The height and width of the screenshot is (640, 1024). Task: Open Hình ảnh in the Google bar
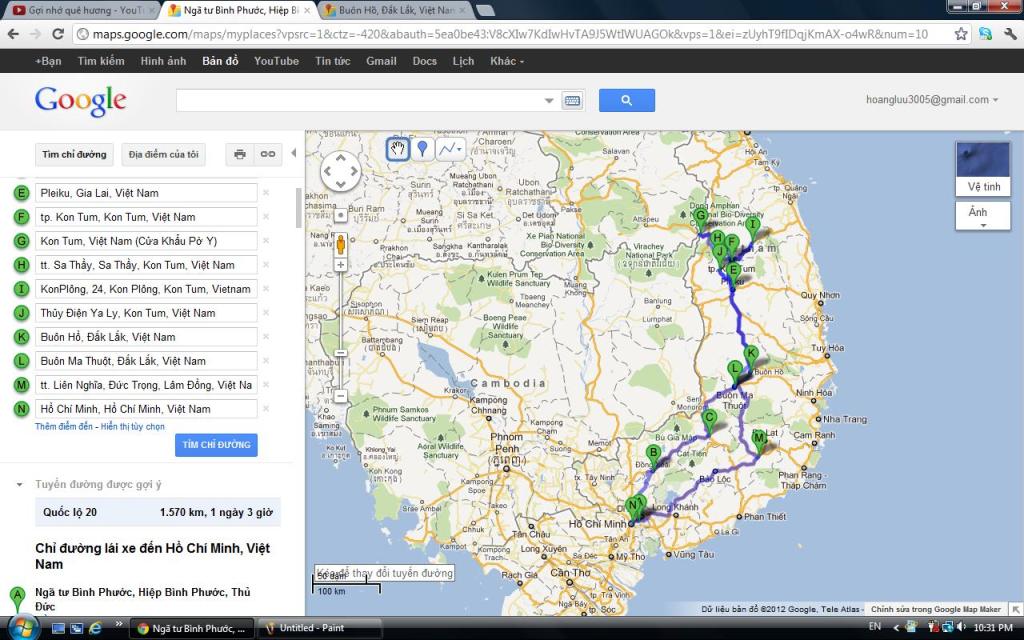[x=163, y=61]
